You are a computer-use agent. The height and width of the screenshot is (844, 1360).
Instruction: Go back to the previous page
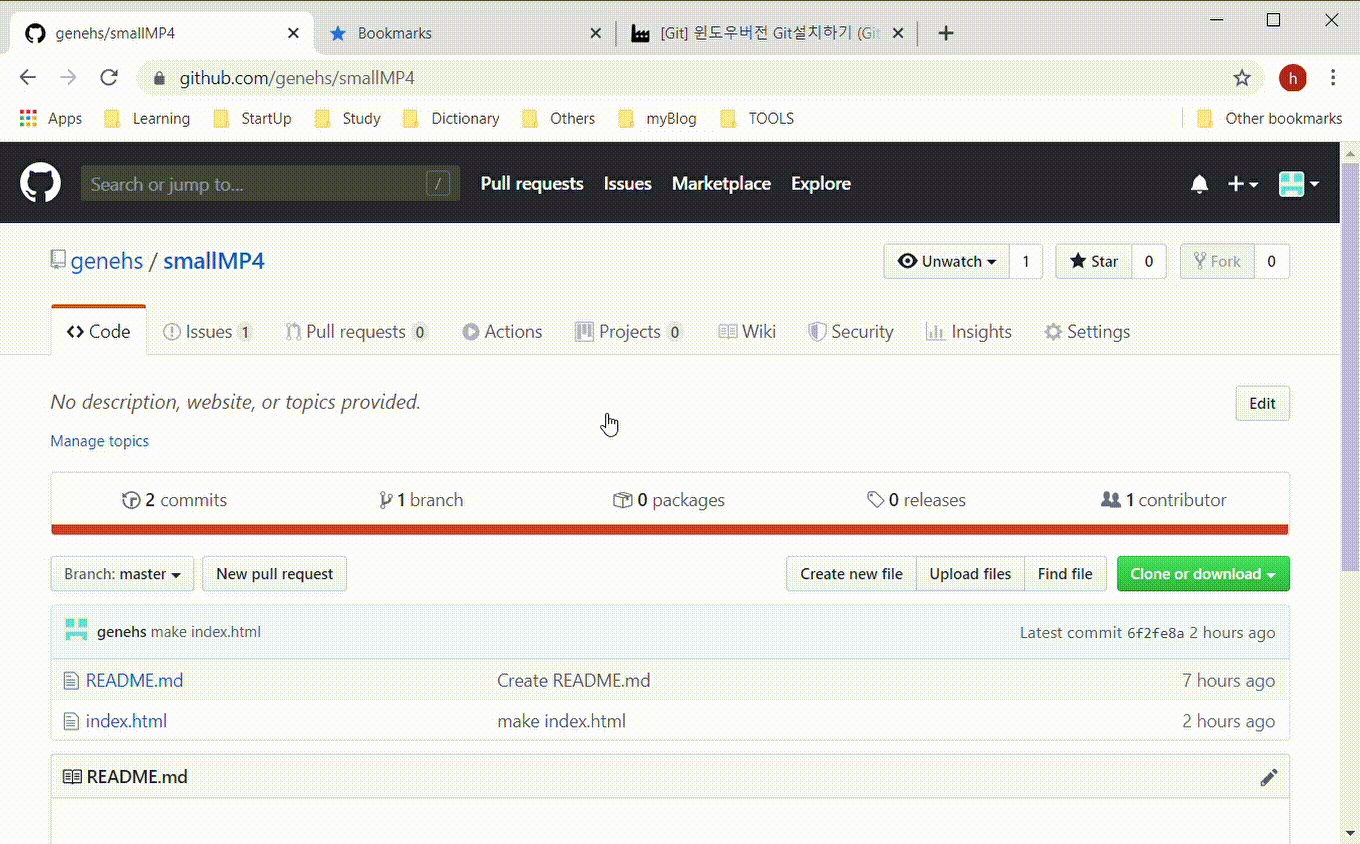pos(28,78)
